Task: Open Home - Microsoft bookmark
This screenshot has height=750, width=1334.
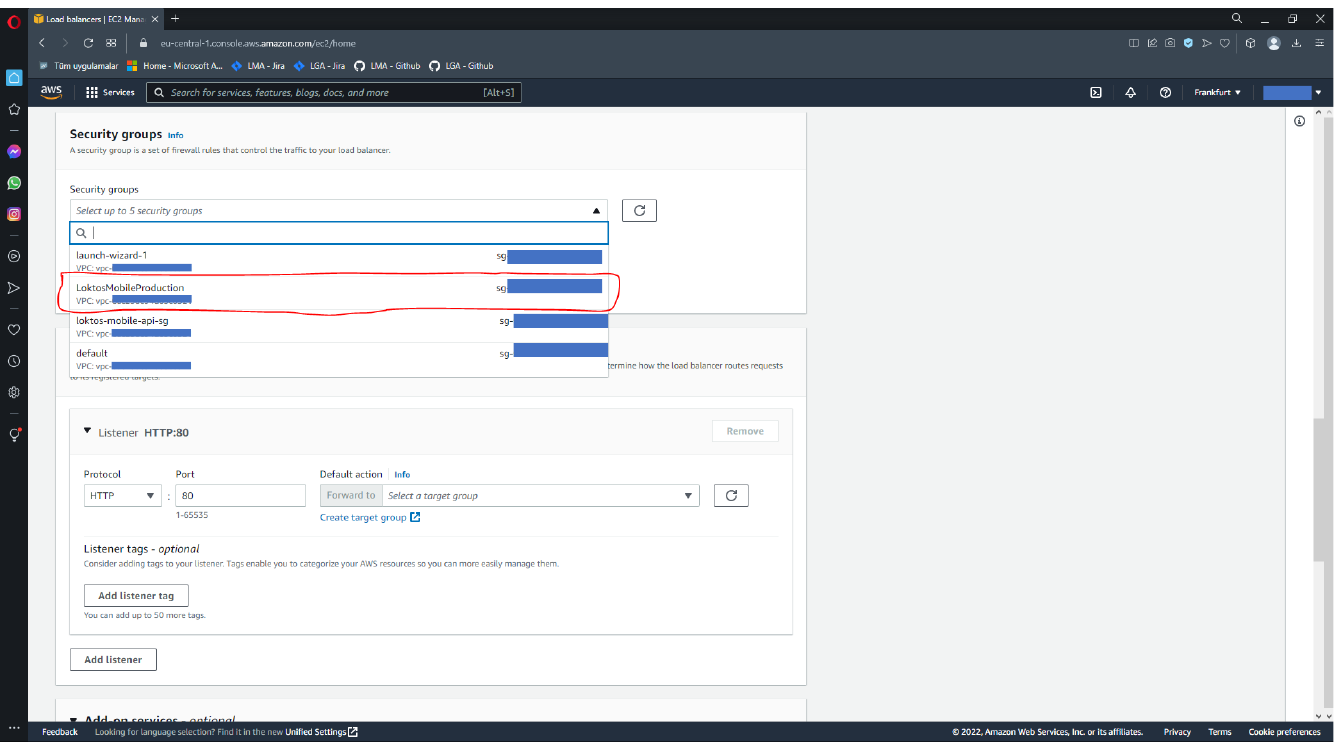Action: [174, 66]
